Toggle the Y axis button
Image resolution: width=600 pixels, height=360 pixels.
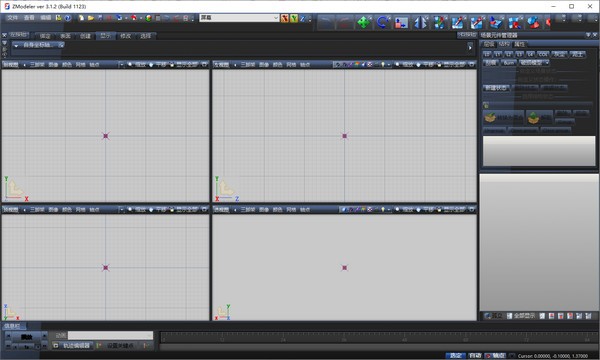click(294, 18)
